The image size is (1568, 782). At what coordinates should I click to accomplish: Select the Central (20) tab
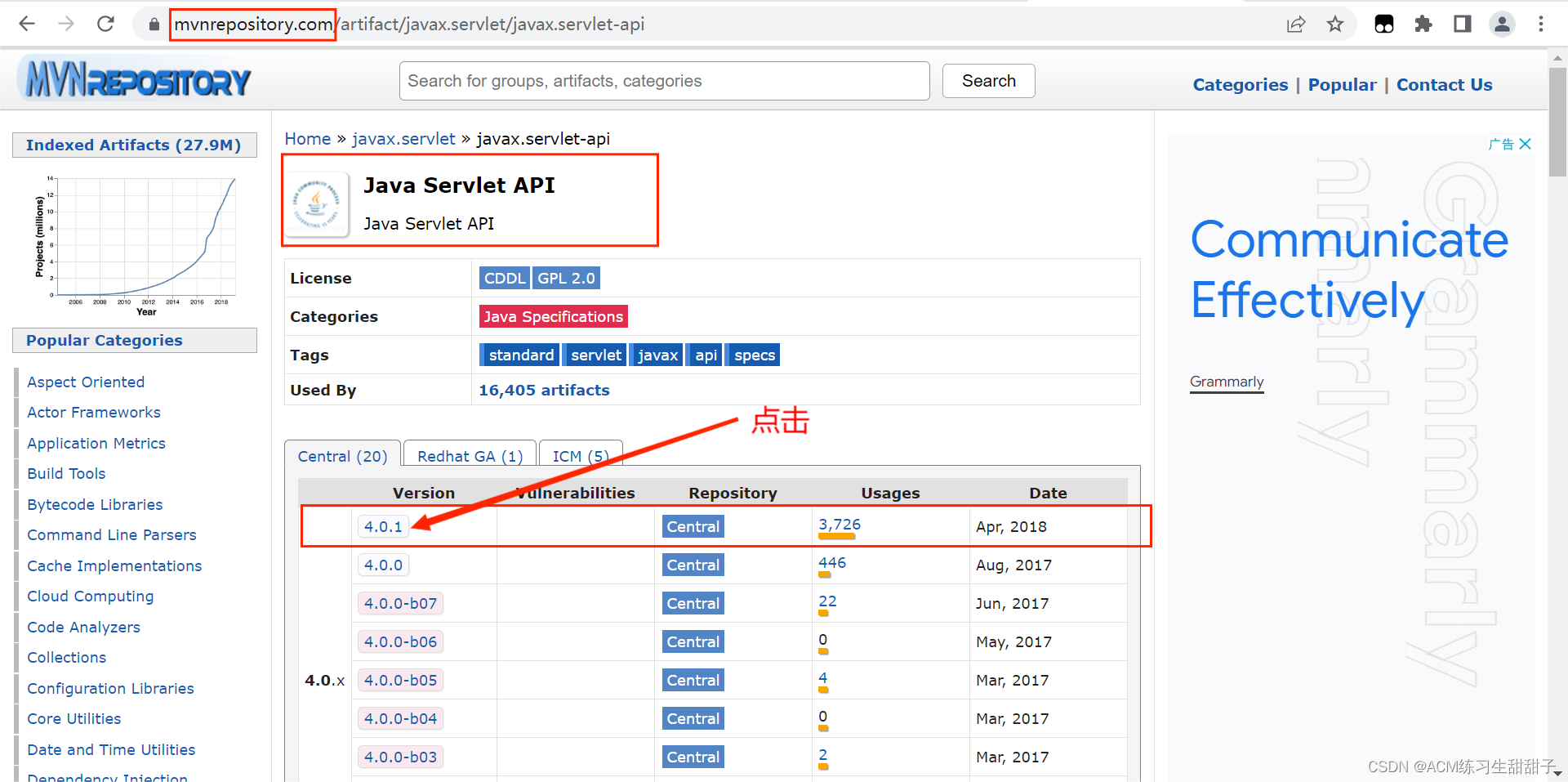click(342, 456)
